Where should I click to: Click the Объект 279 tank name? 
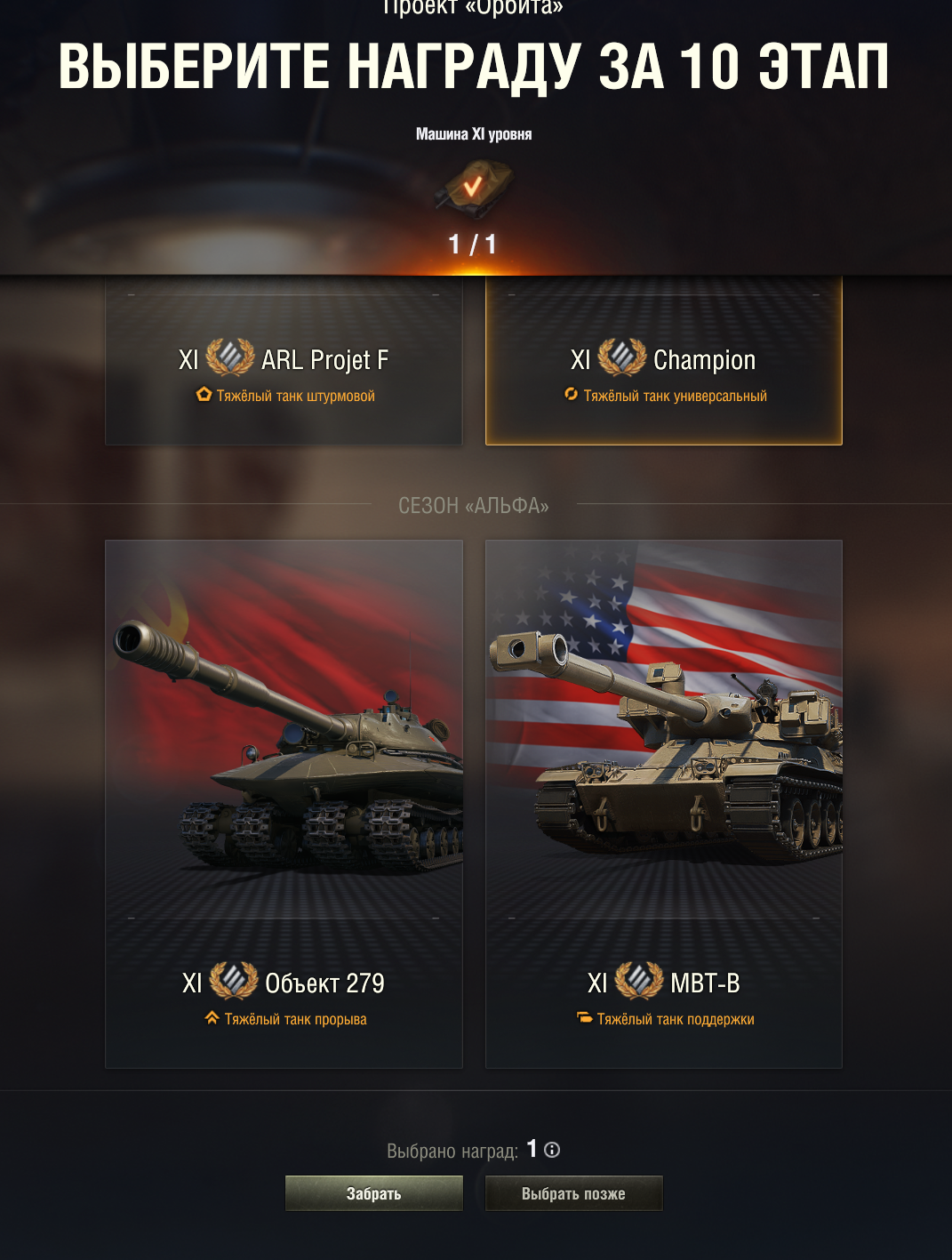324,983
